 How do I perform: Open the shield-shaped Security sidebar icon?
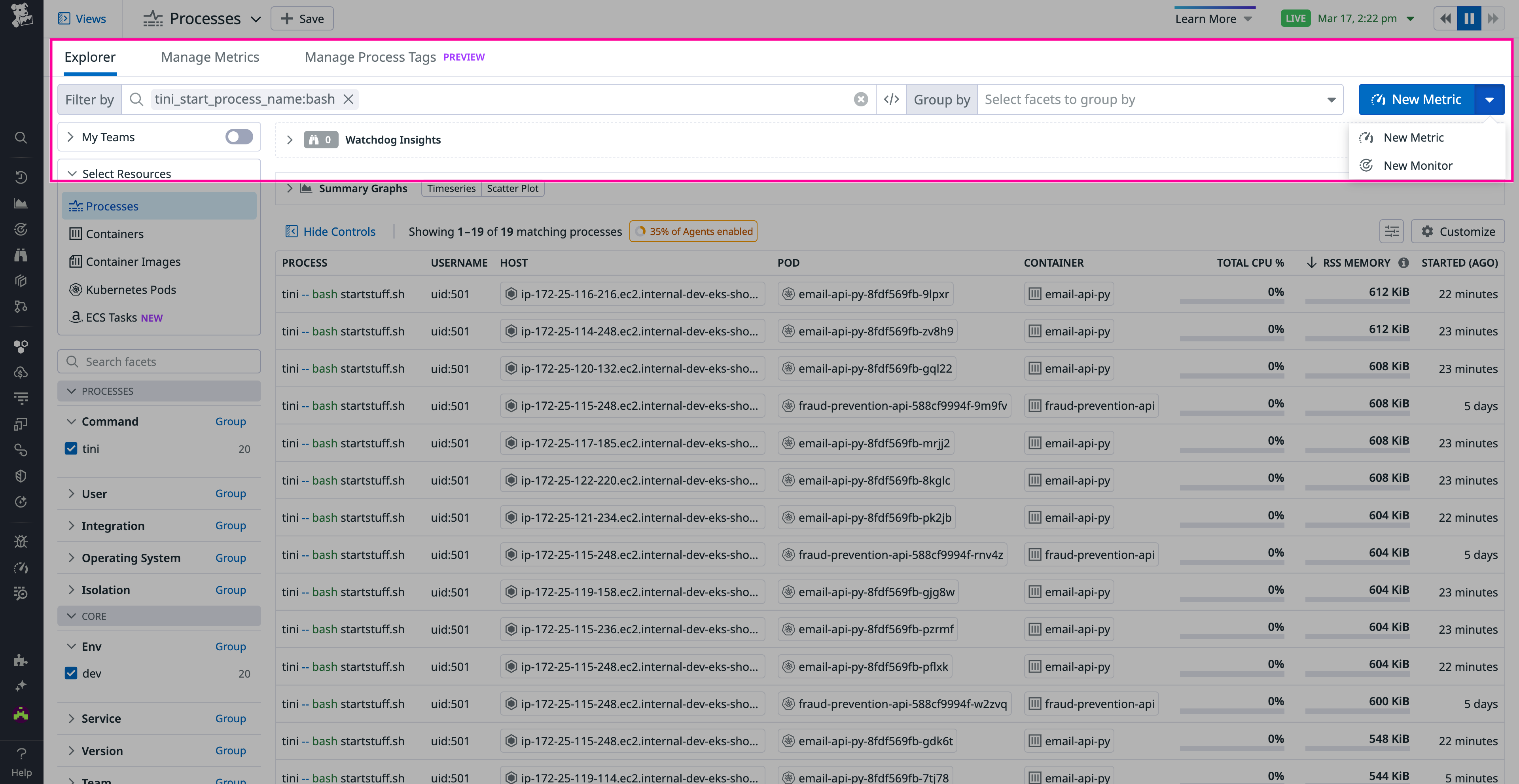pos(21,476)
